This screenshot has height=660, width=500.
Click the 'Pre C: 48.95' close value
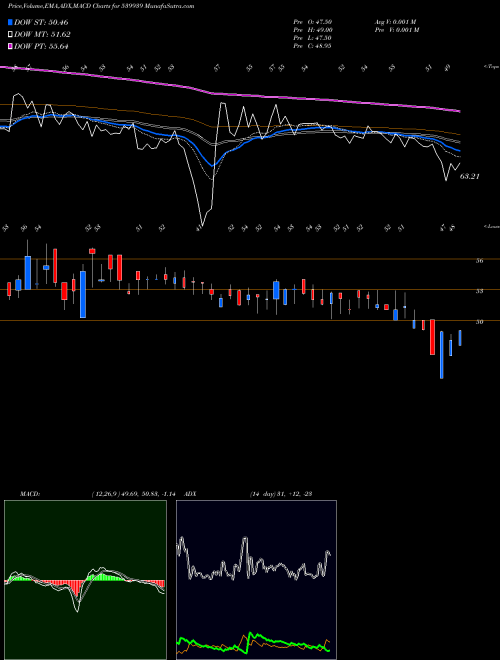313,46
